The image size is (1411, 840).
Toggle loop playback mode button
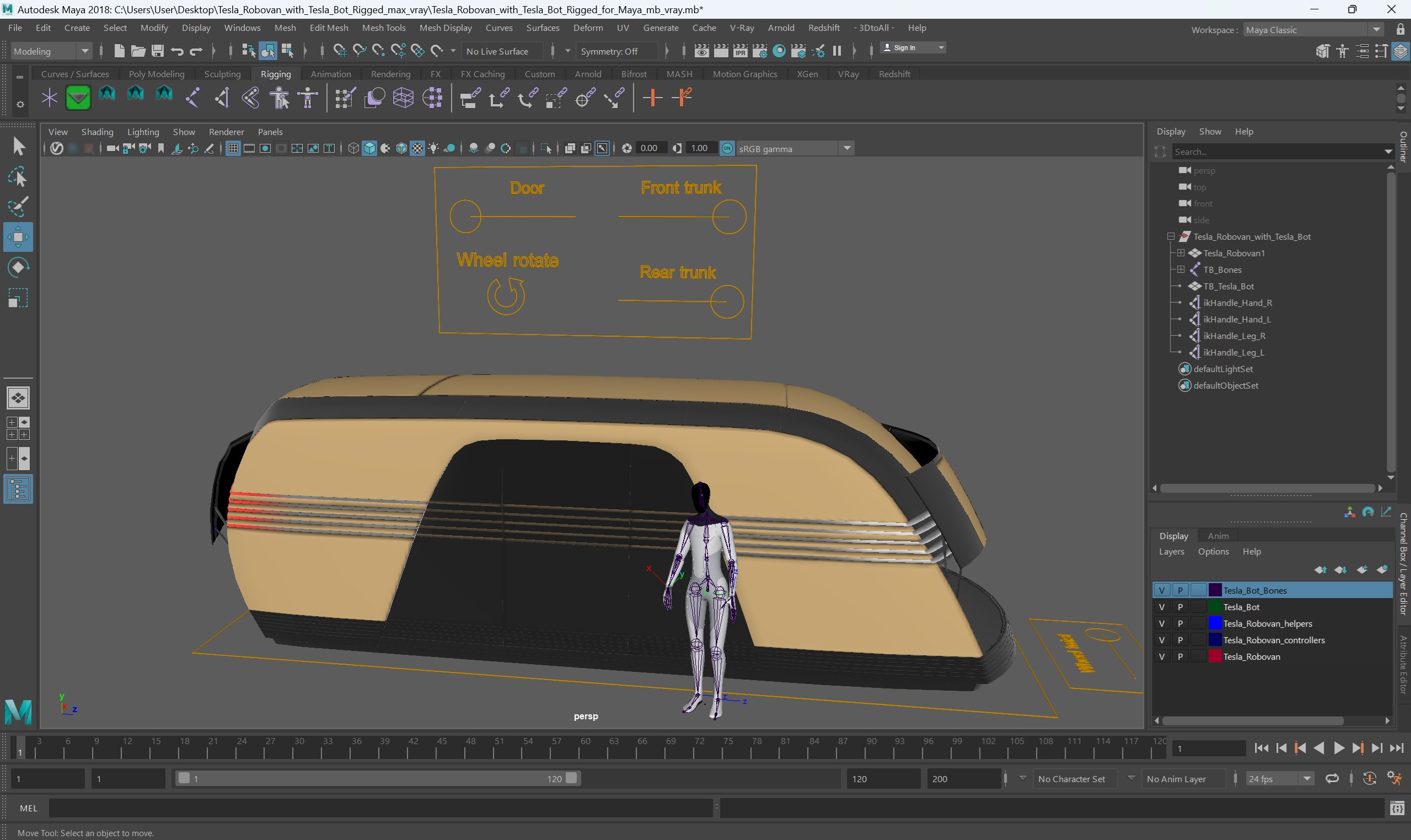click(1332, 779)
